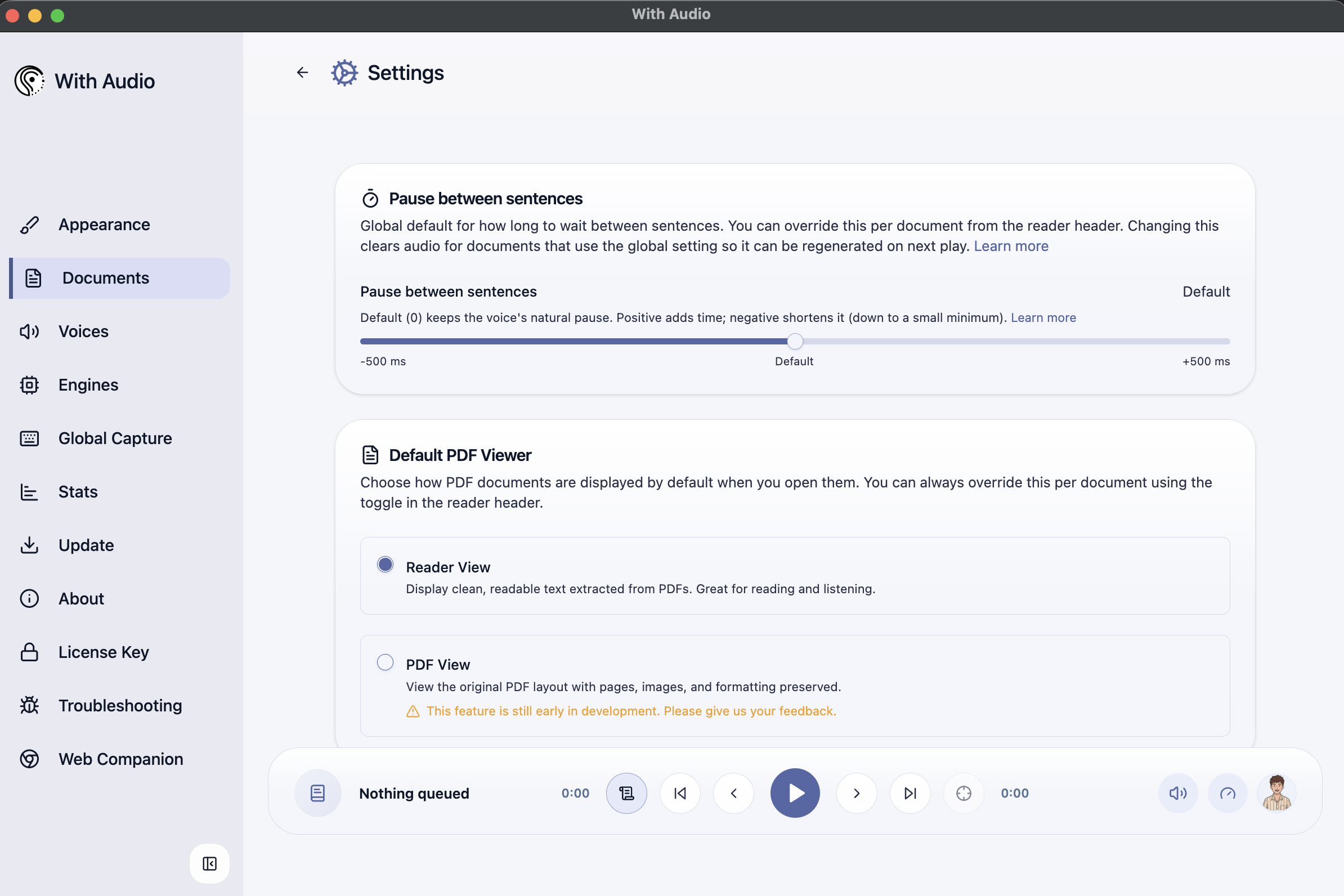Click the locate crosshair icon
Image resolution: width=1344 pixels, height=896 pixels.
pos(964,793)
